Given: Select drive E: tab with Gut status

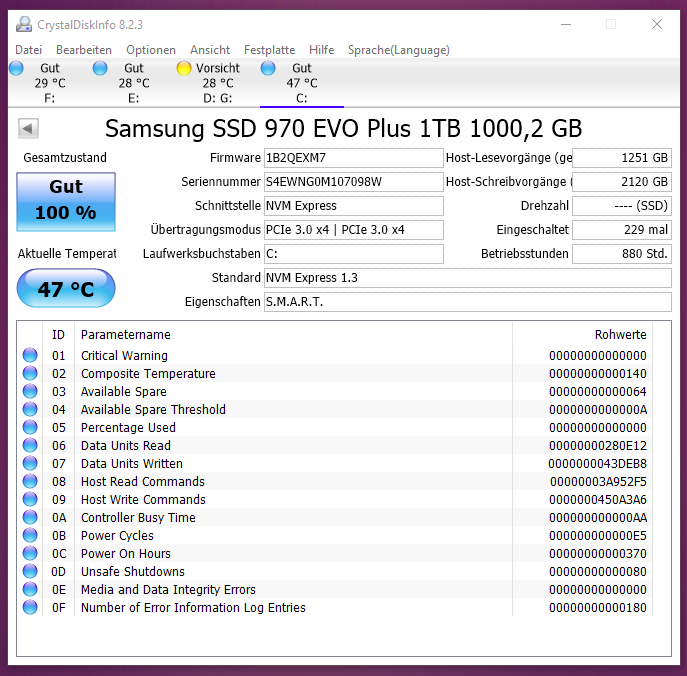Looking at the screenshot, I should tap(134, 83).
